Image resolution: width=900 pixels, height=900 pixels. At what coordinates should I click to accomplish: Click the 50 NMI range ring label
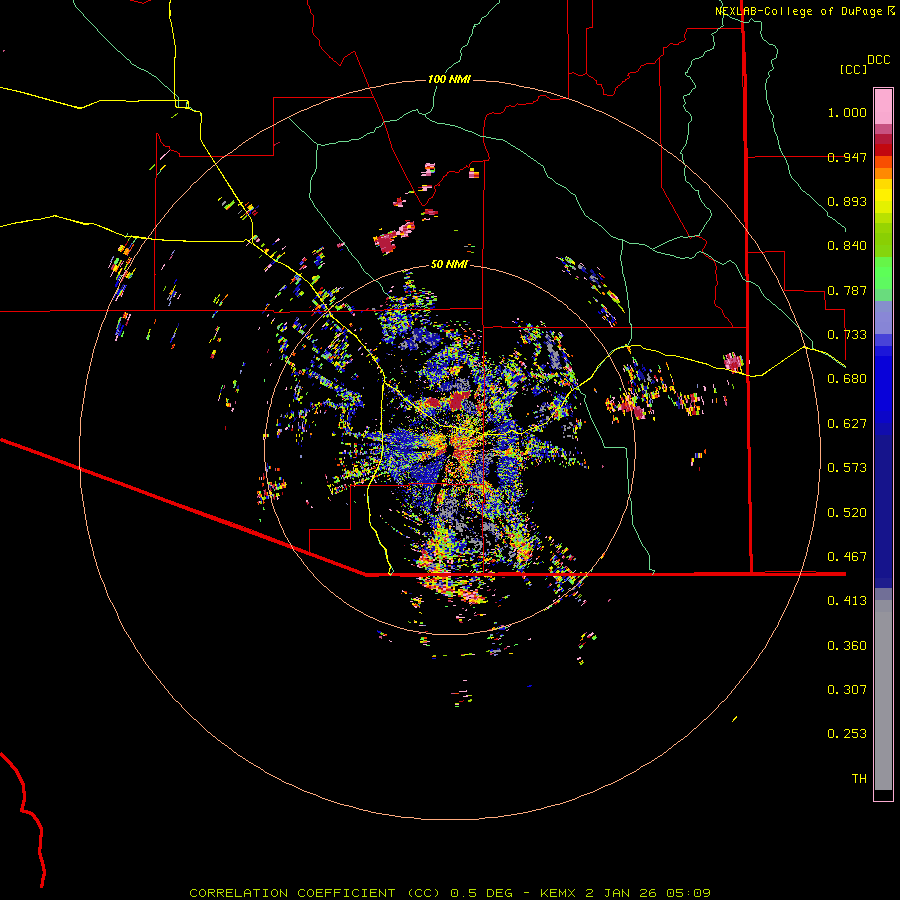pyautogui.click(x=449, y=264)
